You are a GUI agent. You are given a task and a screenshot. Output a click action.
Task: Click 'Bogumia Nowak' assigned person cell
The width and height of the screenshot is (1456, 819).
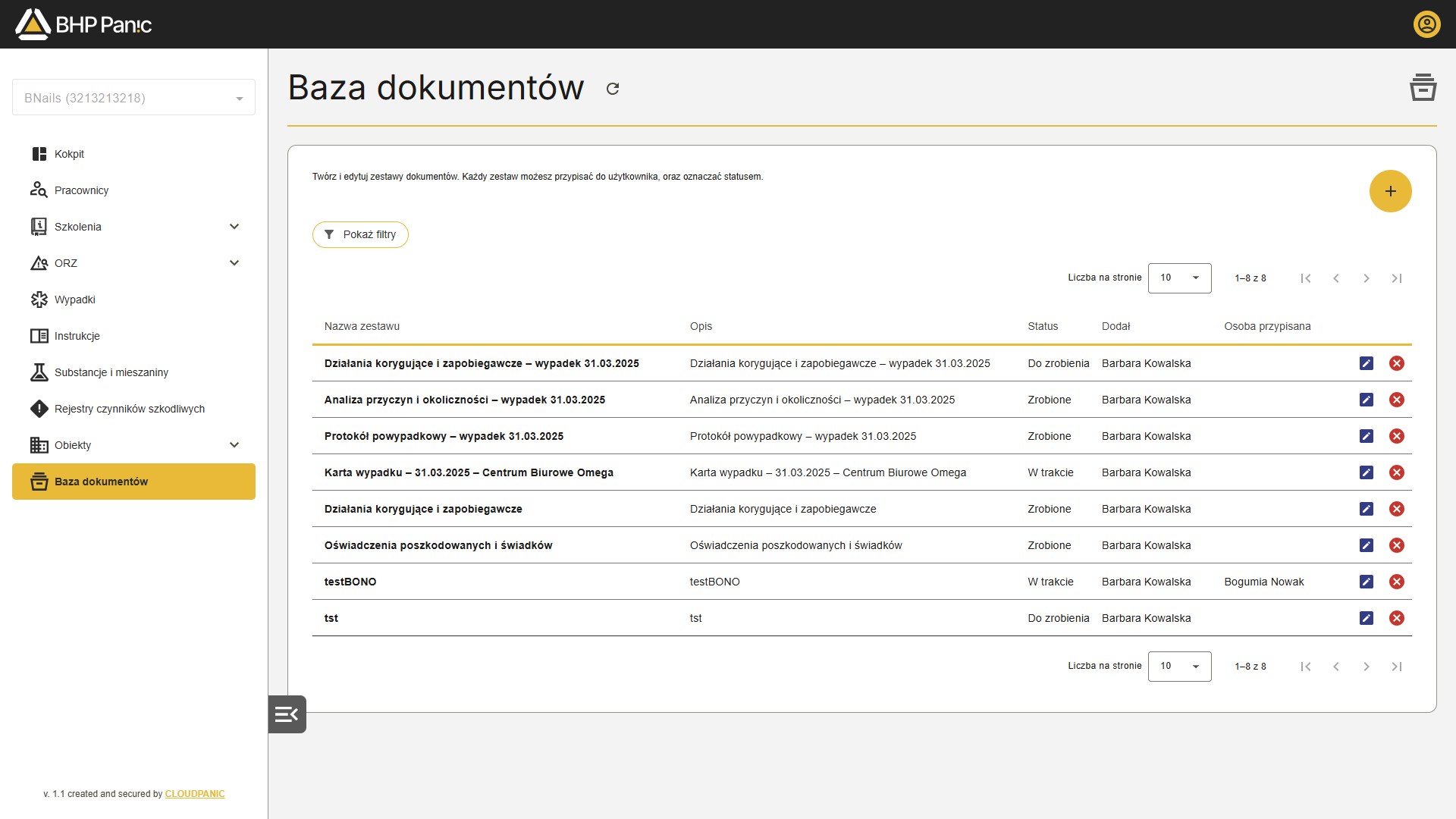click(1264, 582)
